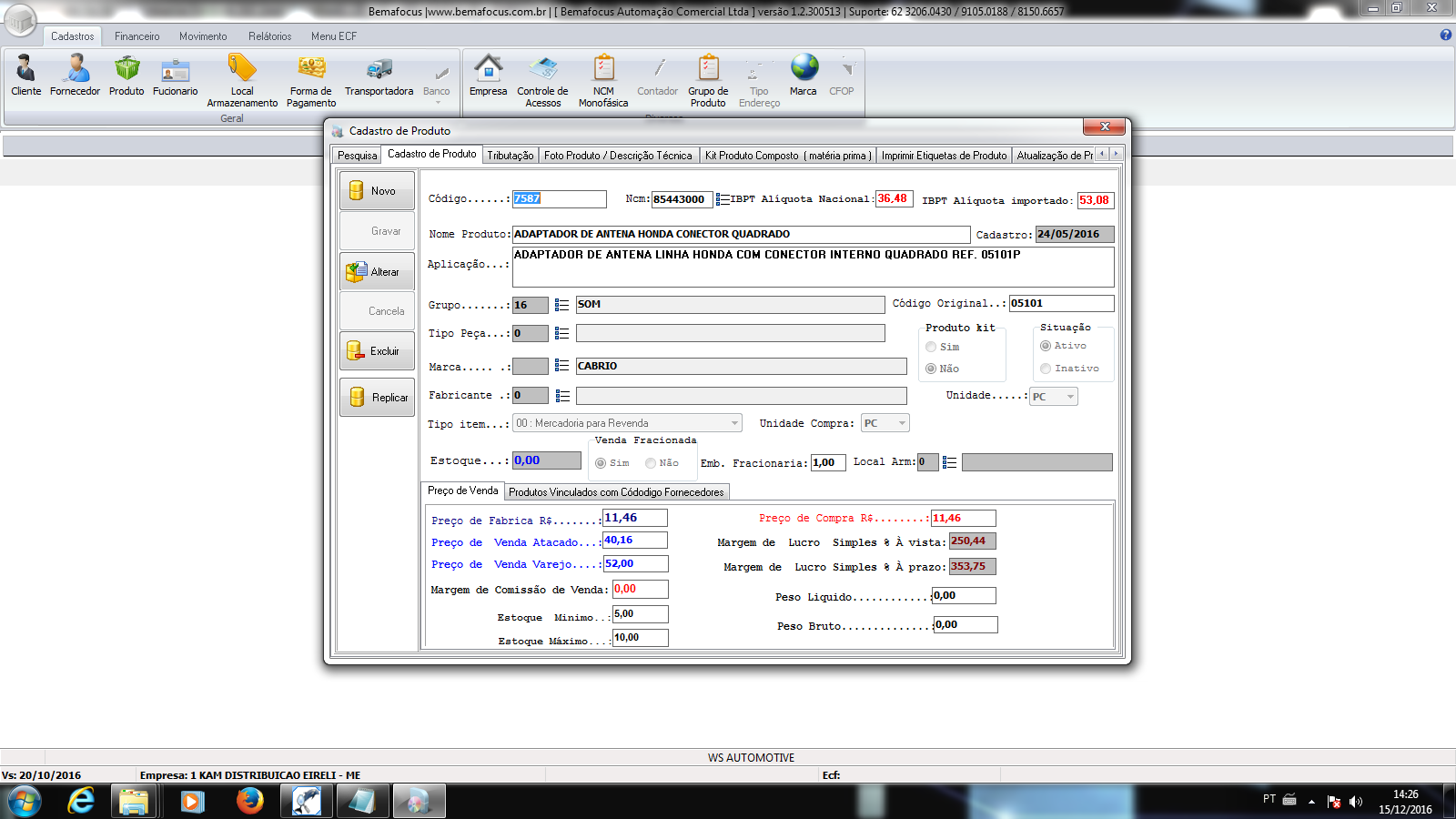This screenshot has width=1456, height=819.
Task: Expand Tipo item Mercadoria para Revenda dropdown
Action: point(734,423)
